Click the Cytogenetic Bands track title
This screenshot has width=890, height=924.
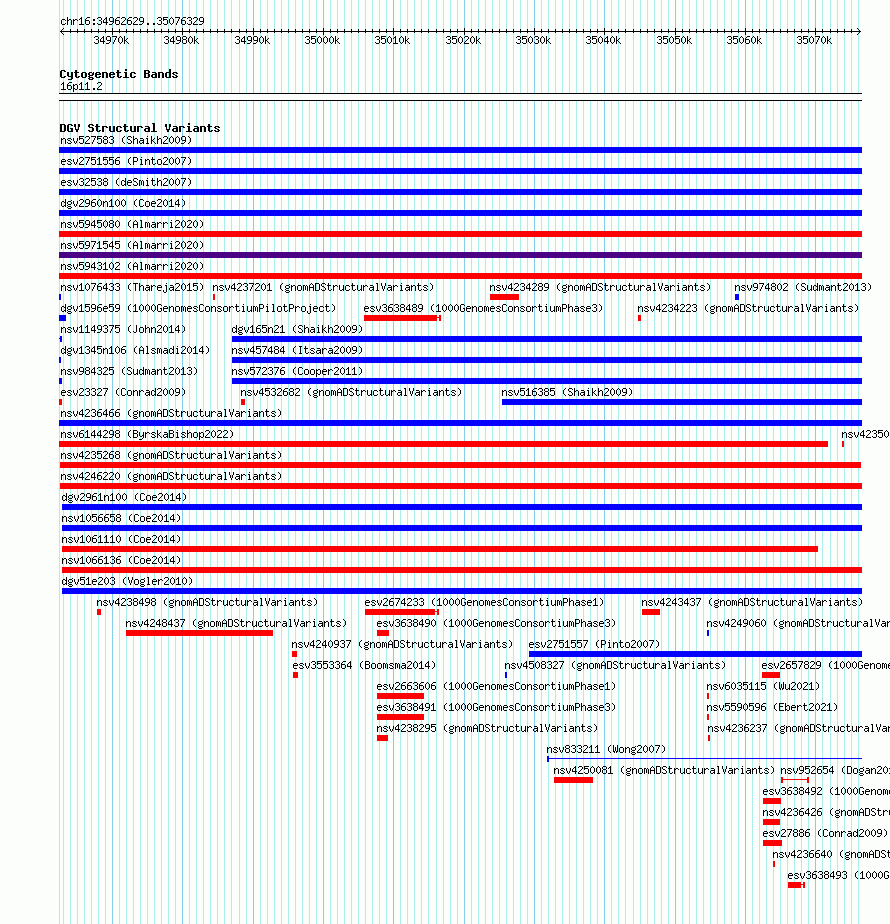pos(118,74)
